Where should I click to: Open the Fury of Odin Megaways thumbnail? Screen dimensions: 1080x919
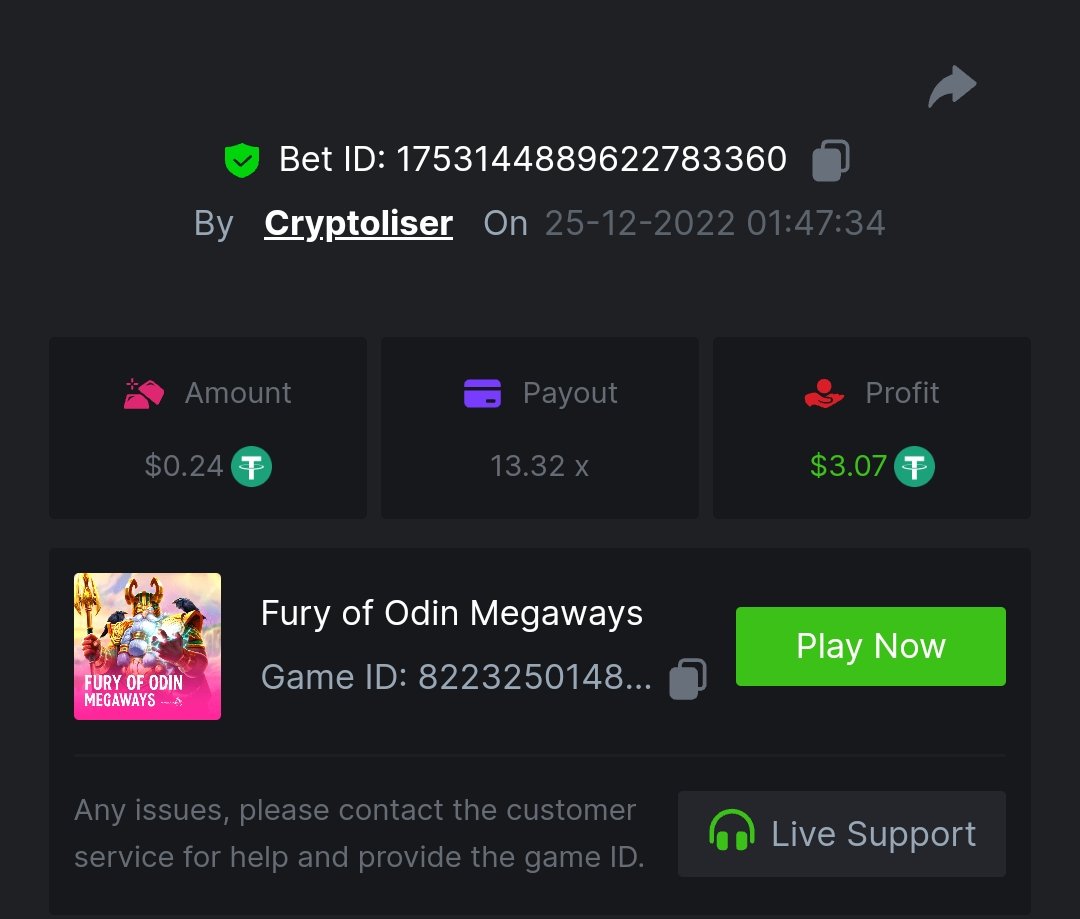(x=147, y=646)
